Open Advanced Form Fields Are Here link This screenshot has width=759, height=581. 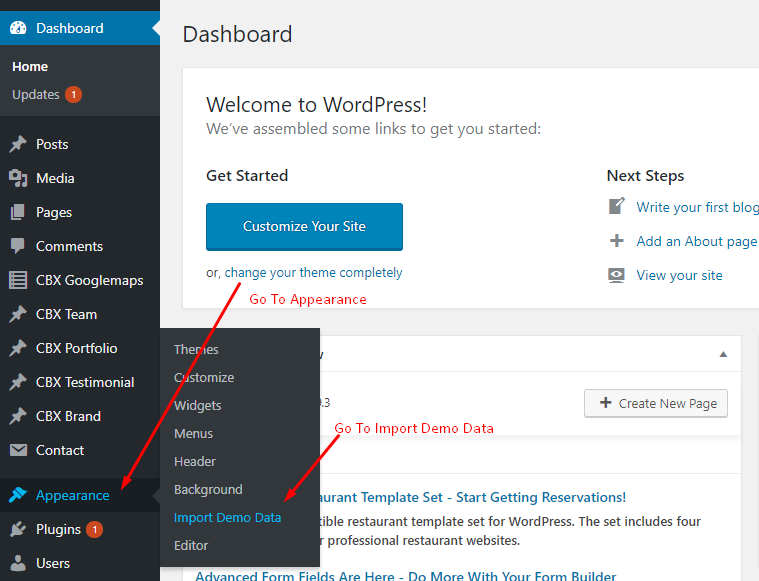pyautogui.click(x=406, y=576)
